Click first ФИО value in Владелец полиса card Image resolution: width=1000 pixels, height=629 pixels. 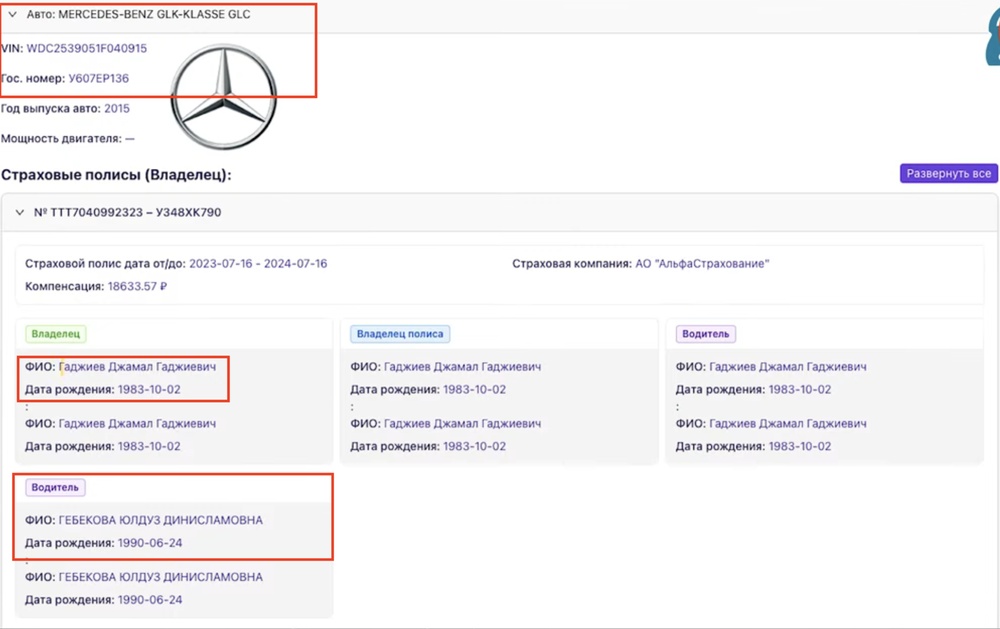462,367
